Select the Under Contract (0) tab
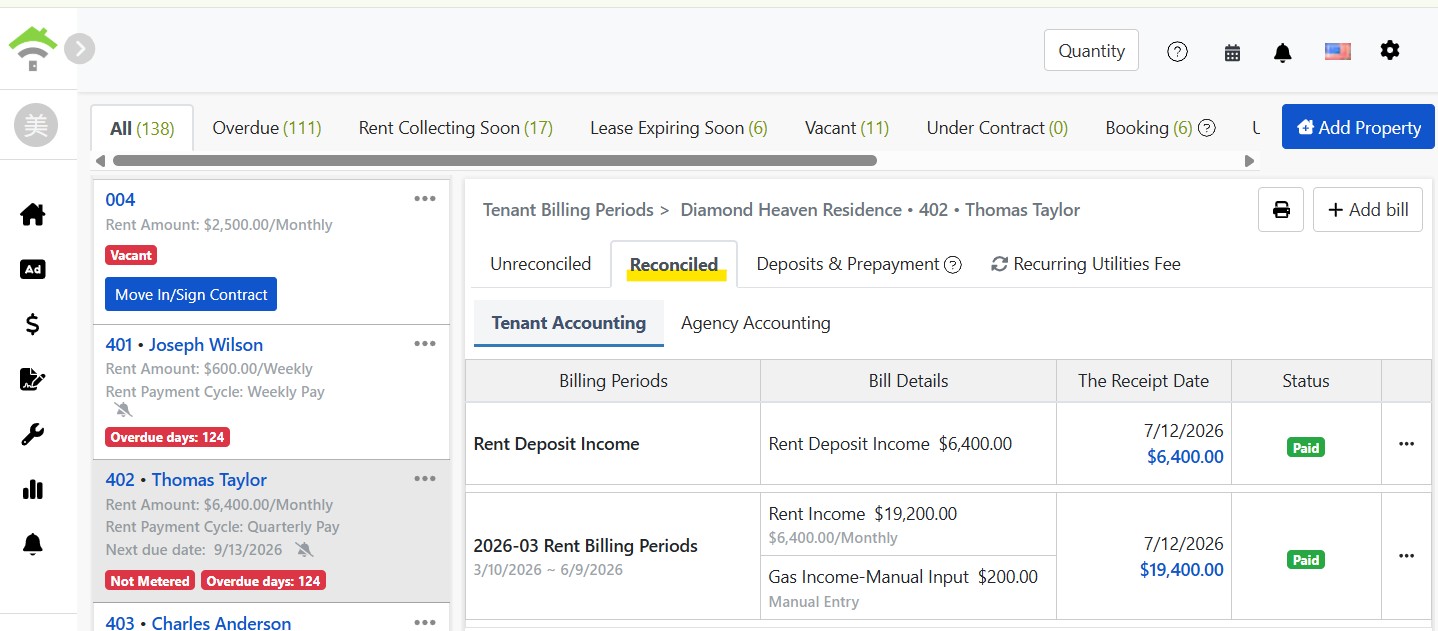The width and height of the screenshot is (1438, 631). tap(997, 128)
